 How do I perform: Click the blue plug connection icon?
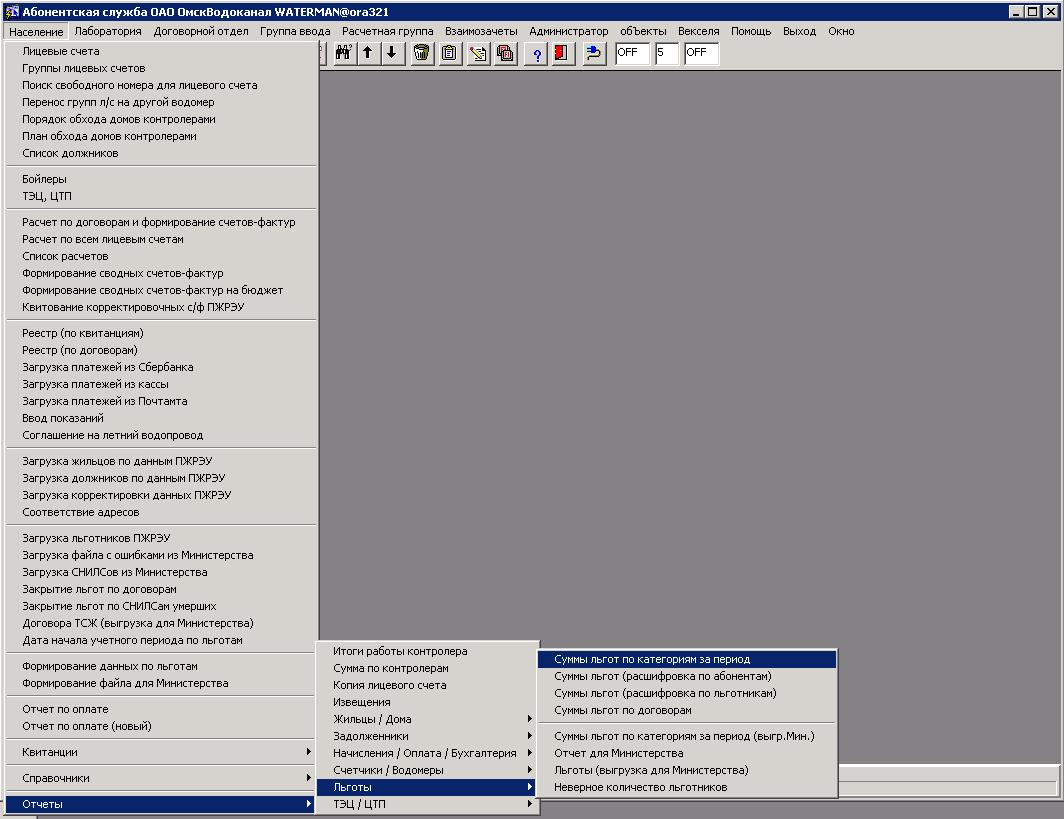594,53
